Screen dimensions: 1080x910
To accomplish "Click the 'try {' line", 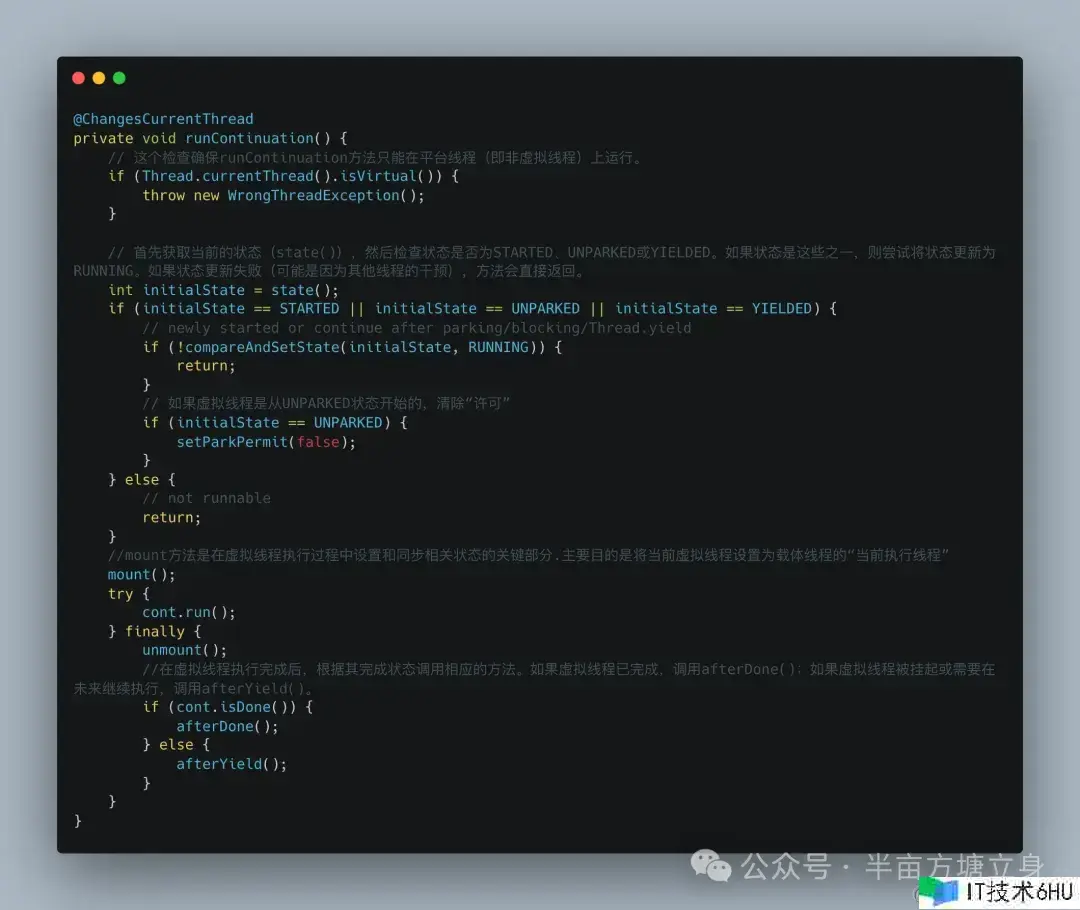I will (129, 594).
